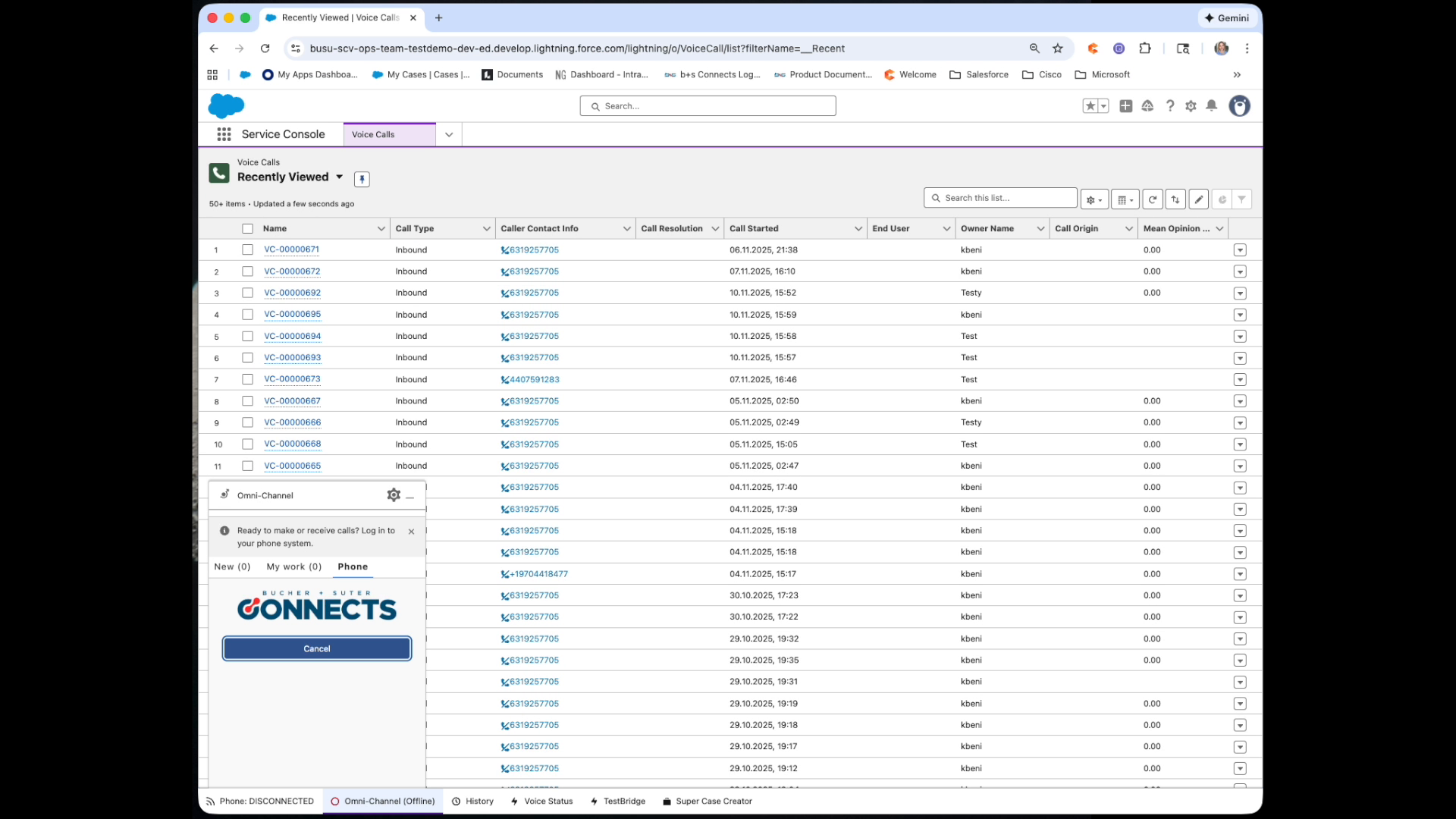
Task: Open Setup via the gear icon
Action: click(x=1190, y=106)
